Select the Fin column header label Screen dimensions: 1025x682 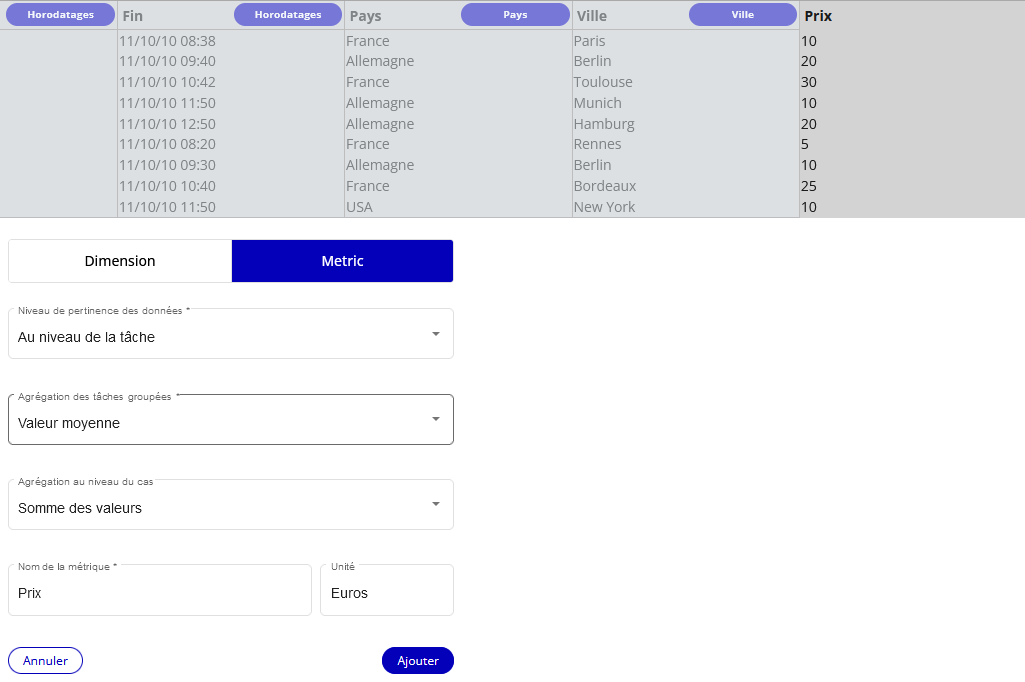point(133,16)
